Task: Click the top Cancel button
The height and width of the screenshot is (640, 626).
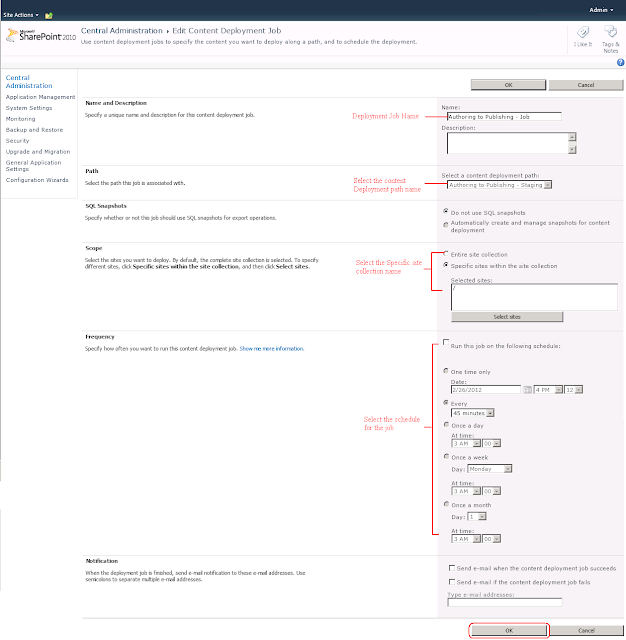Action: click(x=586, y=85)
